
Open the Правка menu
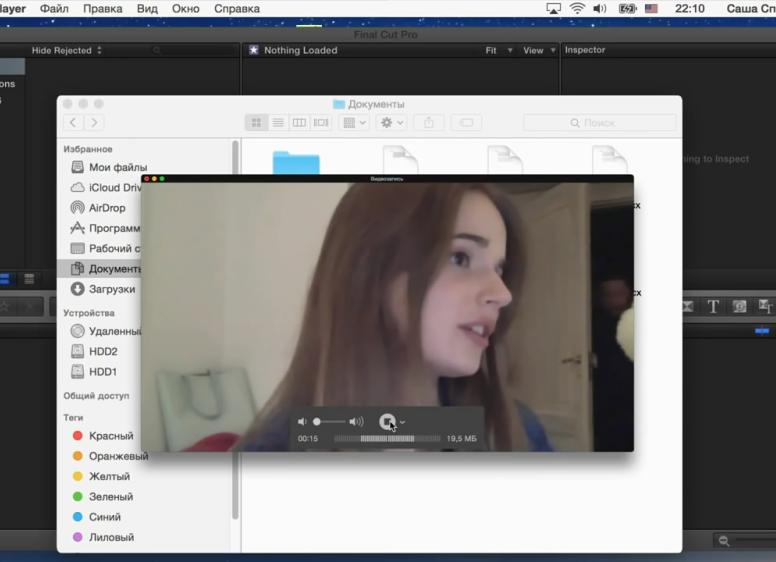pos(102,8)
